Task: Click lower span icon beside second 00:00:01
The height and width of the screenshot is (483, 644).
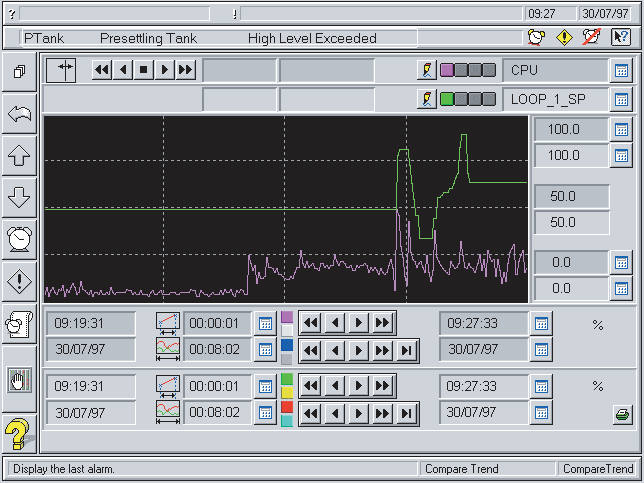Action: [168, 387]
